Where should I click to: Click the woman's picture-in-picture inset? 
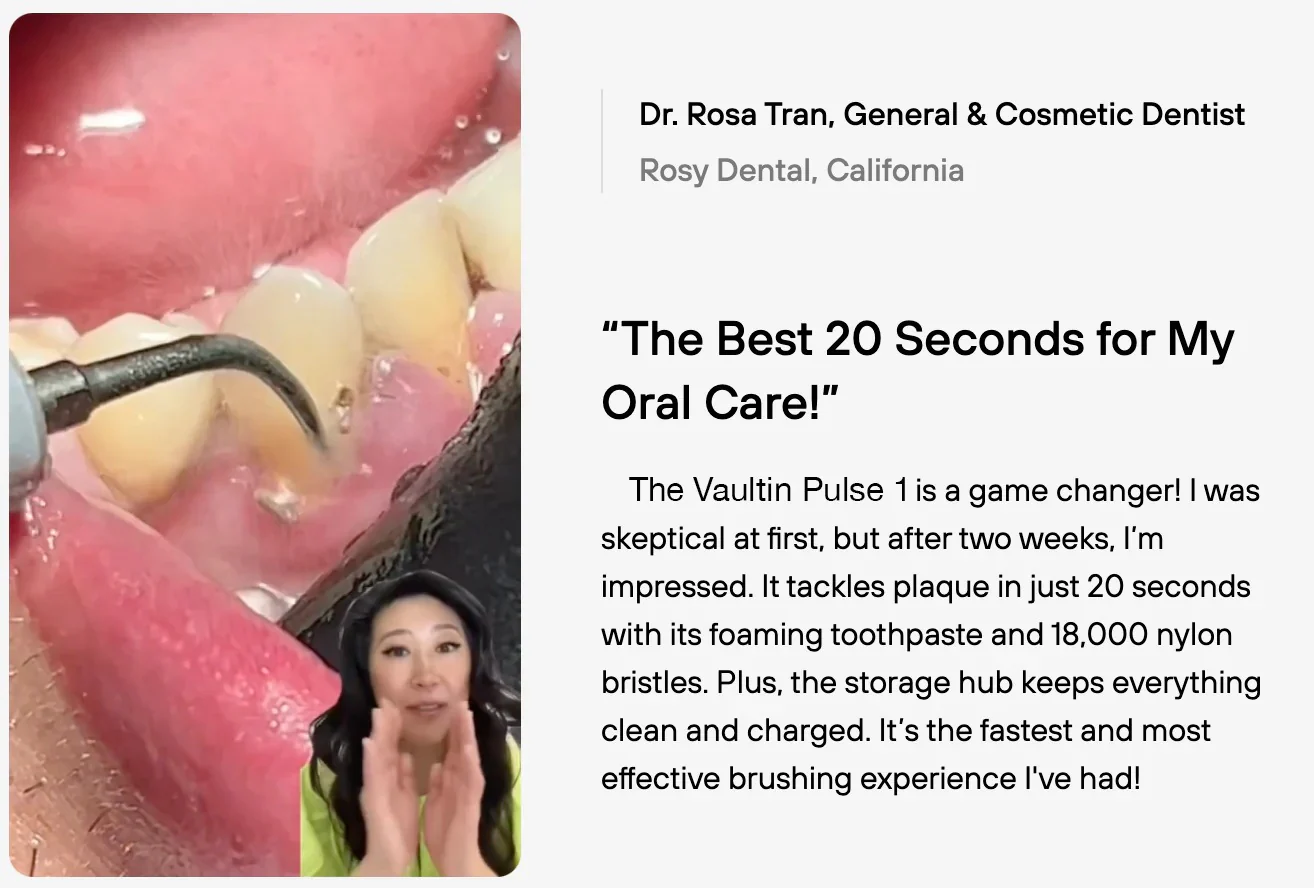pyautogui.click(x=411, y=723)
